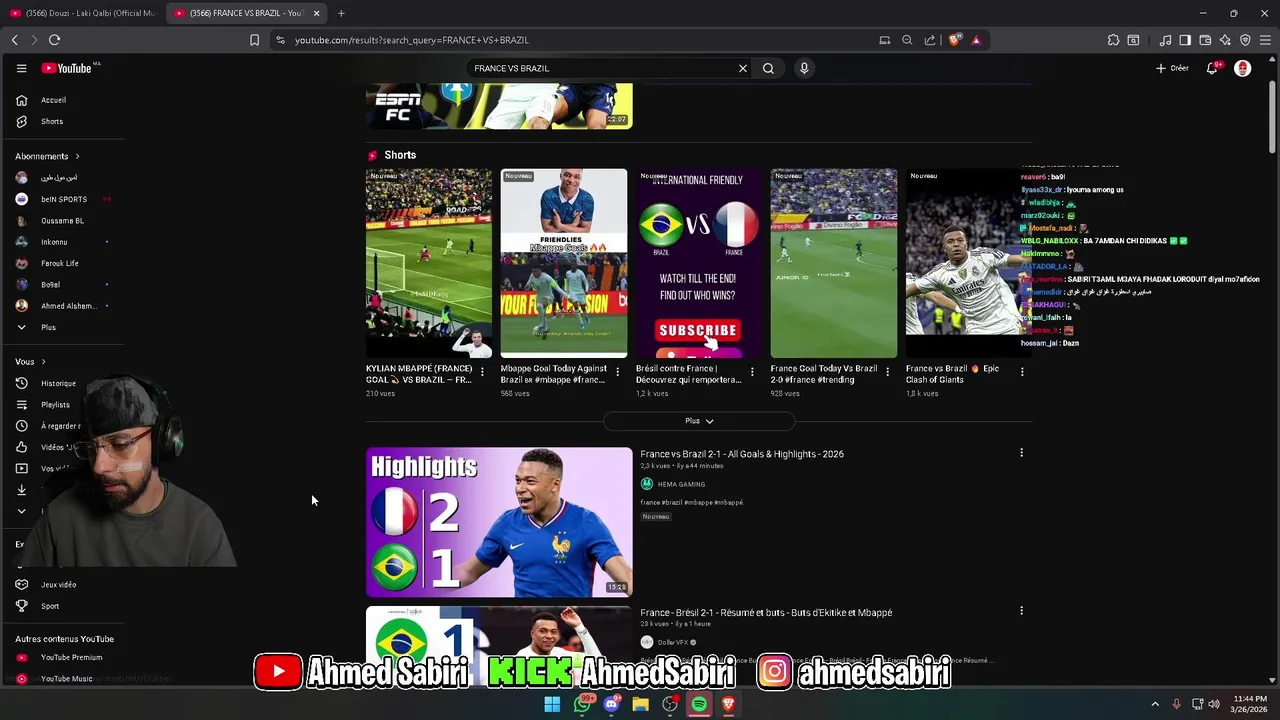Clear the search box with X
The height and width of the screenshot is (720, 1280).
pyautogui.click(x=743, y=68)
